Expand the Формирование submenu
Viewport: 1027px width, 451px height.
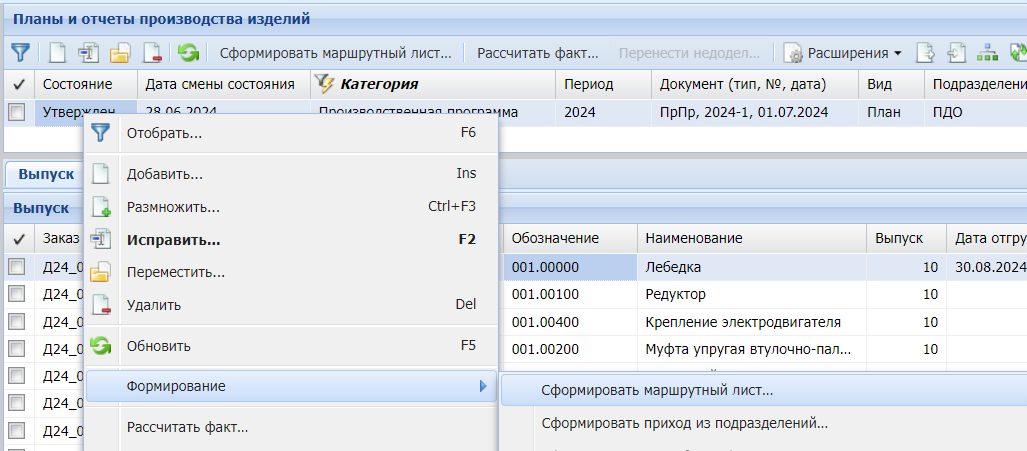[x=290, y=386]
